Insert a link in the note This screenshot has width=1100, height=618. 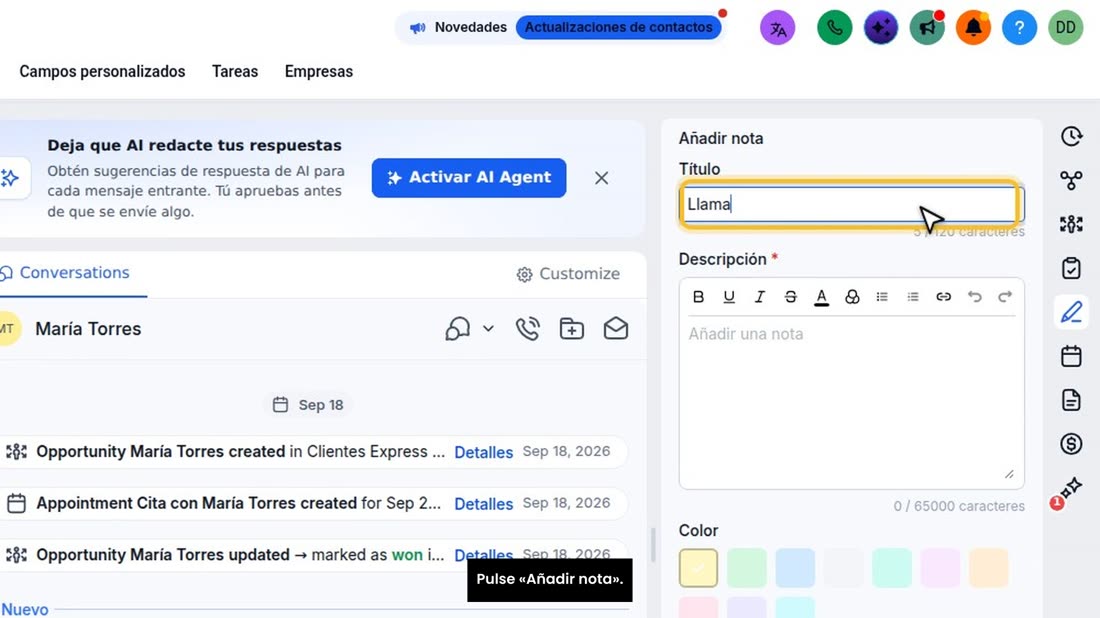(944, 297)
